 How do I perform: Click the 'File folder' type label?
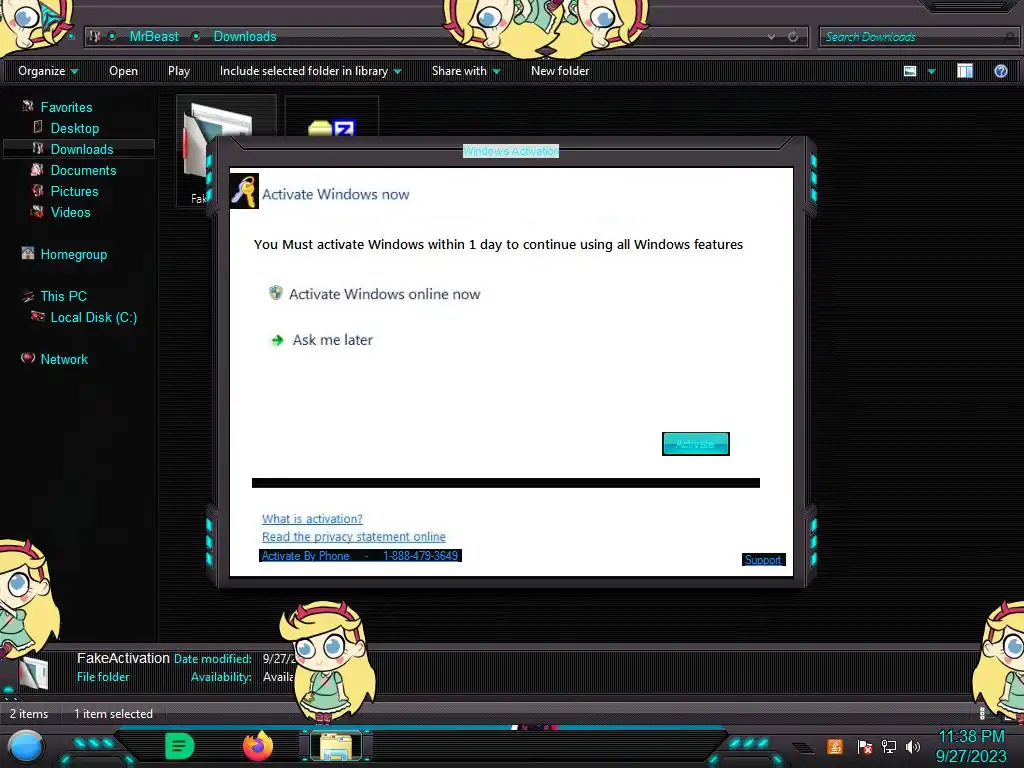(103, 677)
